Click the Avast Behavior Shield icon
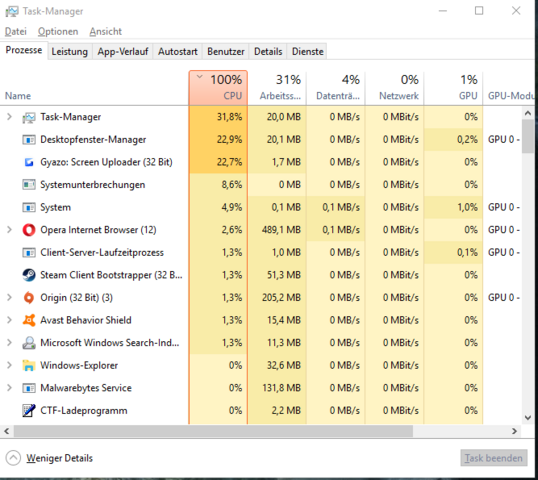 (29, 320)
